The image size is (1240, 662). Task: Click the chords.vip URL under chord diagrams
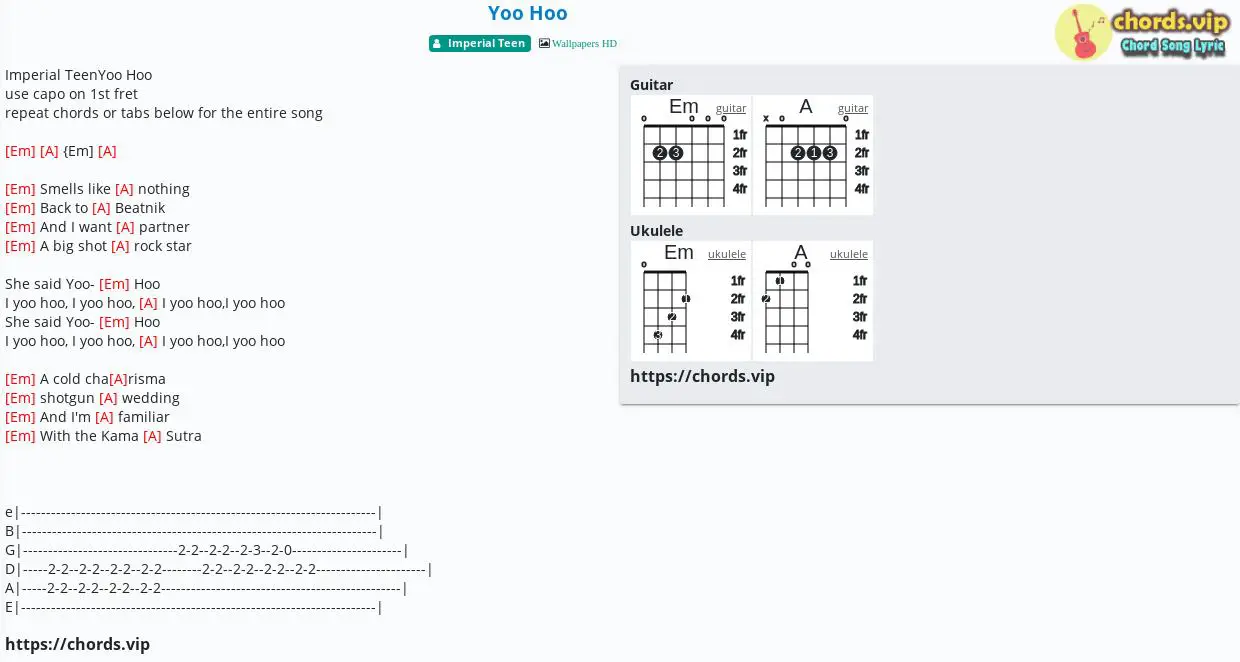point(702,376)
